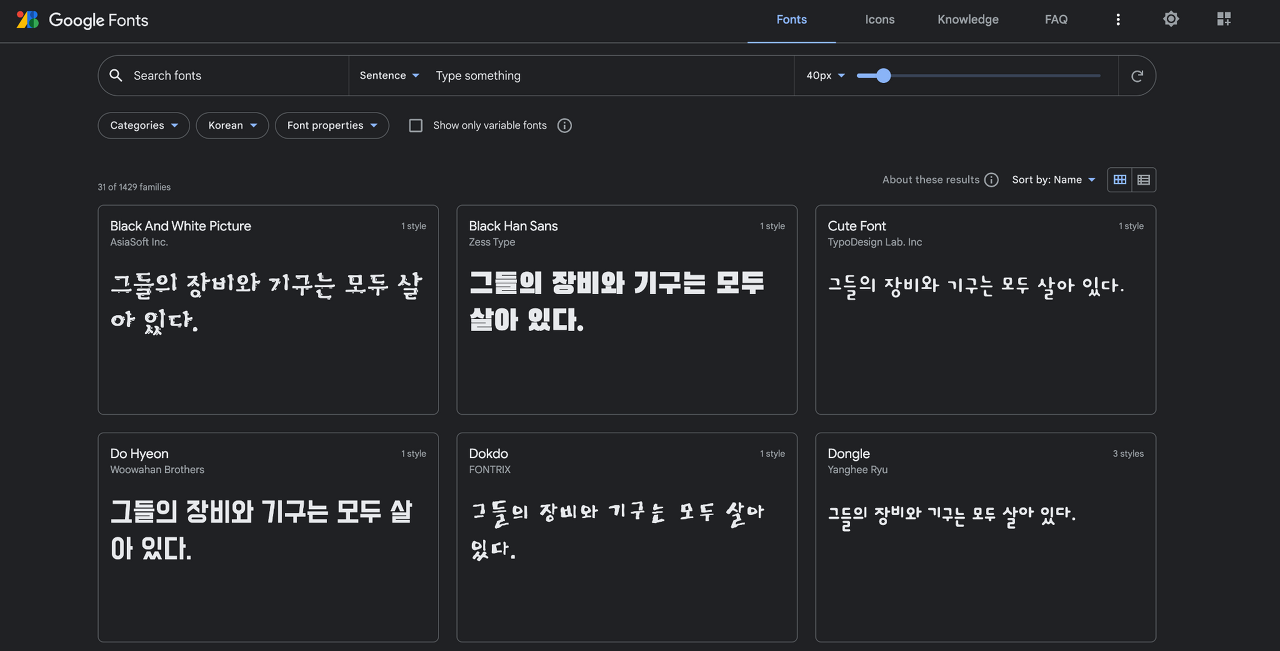The image size is (1280, 651).
Task: Reset preview settings with the refresh icon
Action: point(1137,76)
